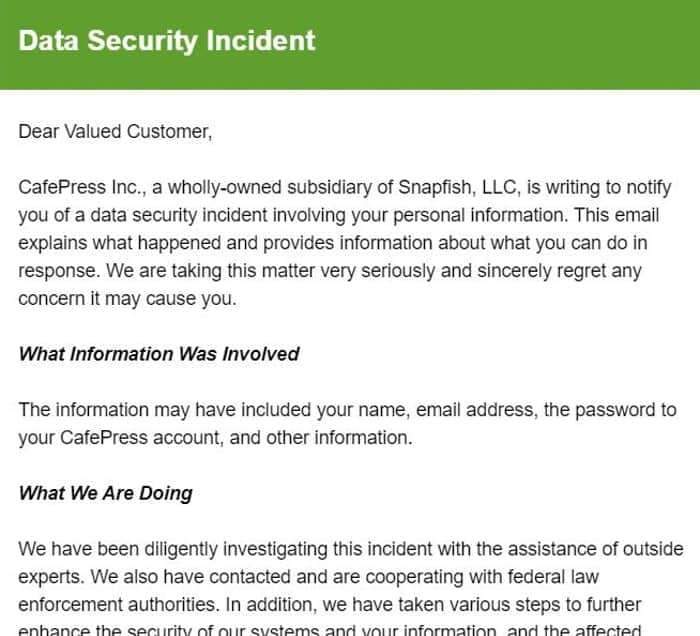The height and width of the screenshot is (636, 700).
Task: Click the Snapfish, LLC text
Action: coord(459,187)
